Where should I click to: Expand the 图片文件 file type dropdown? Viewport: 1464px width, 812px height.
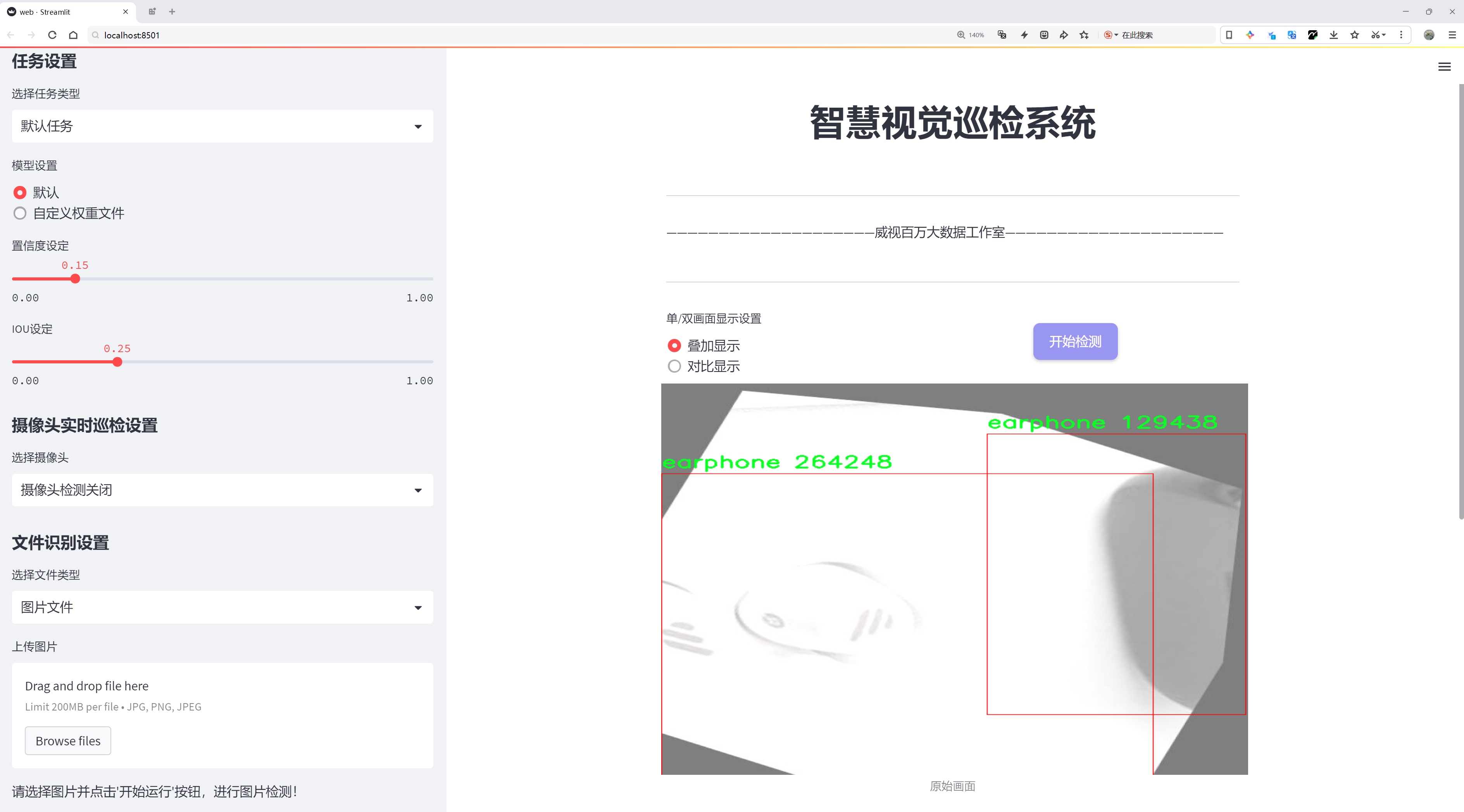222,607
